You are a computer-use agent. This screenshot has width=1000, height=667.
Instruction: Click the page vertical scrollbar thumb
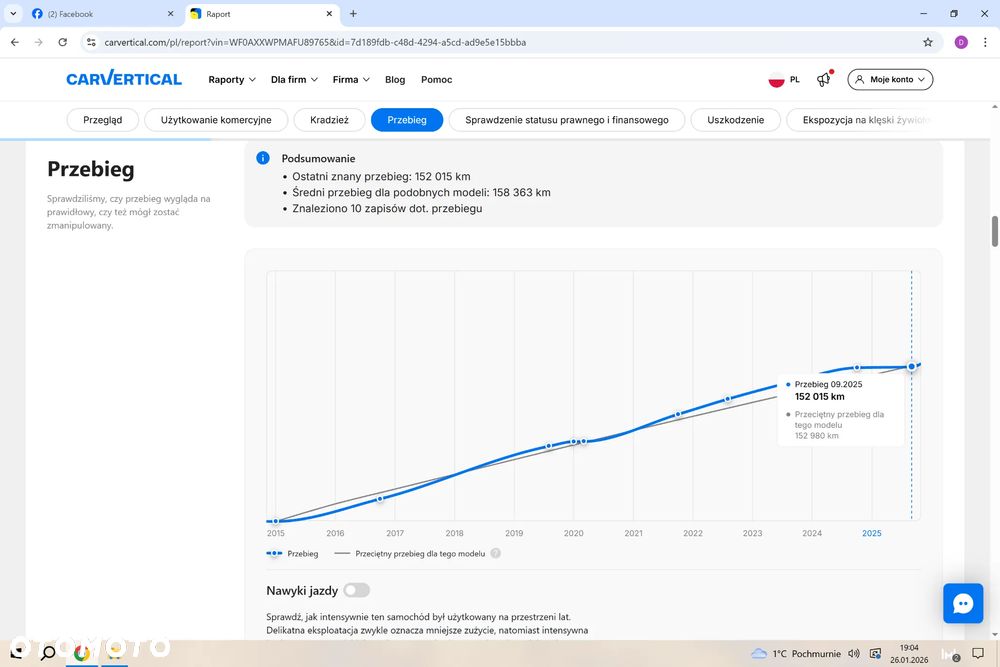(x=994, y=231)
